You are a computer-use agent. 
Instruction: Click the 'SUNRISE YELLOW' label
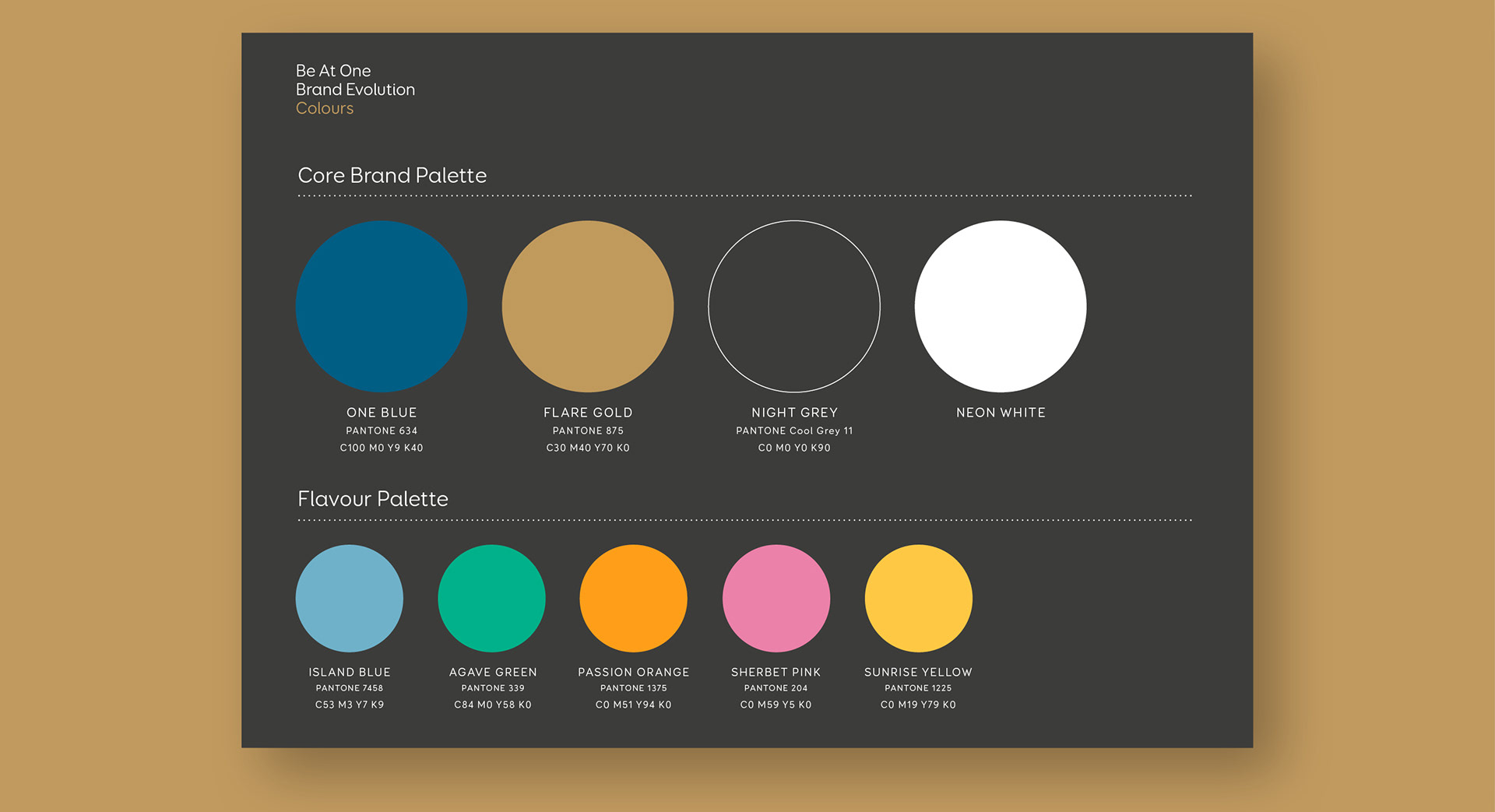(919, 672)
